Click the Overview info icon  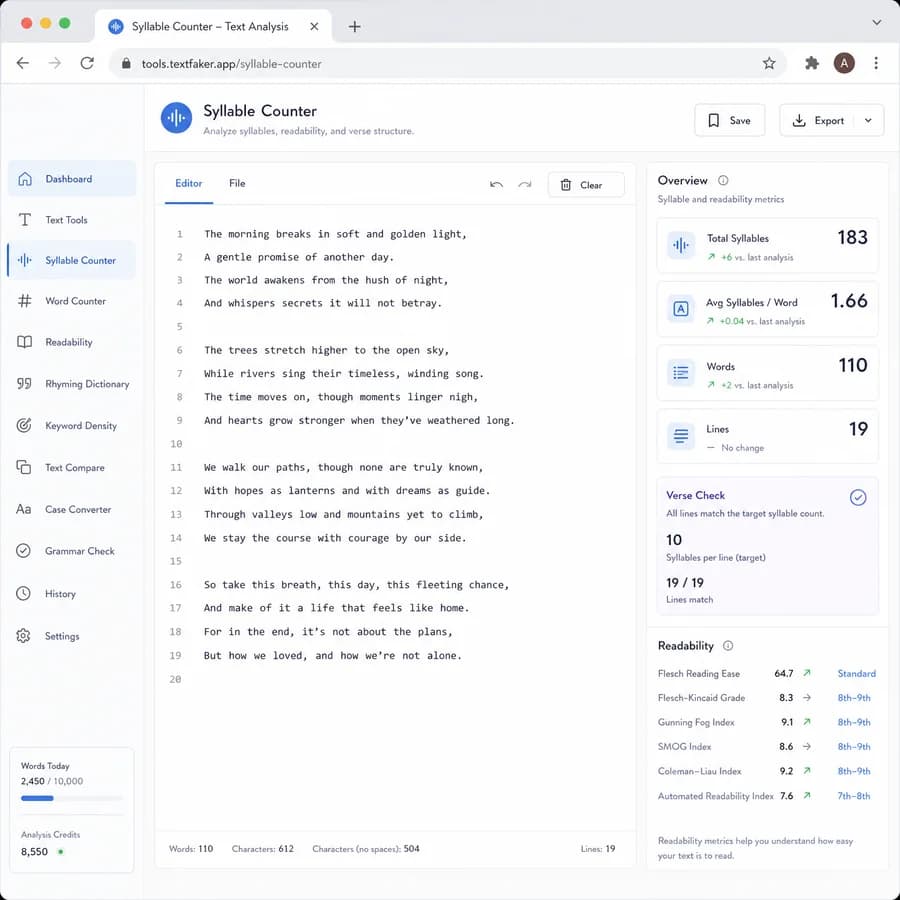pos(723,180)
